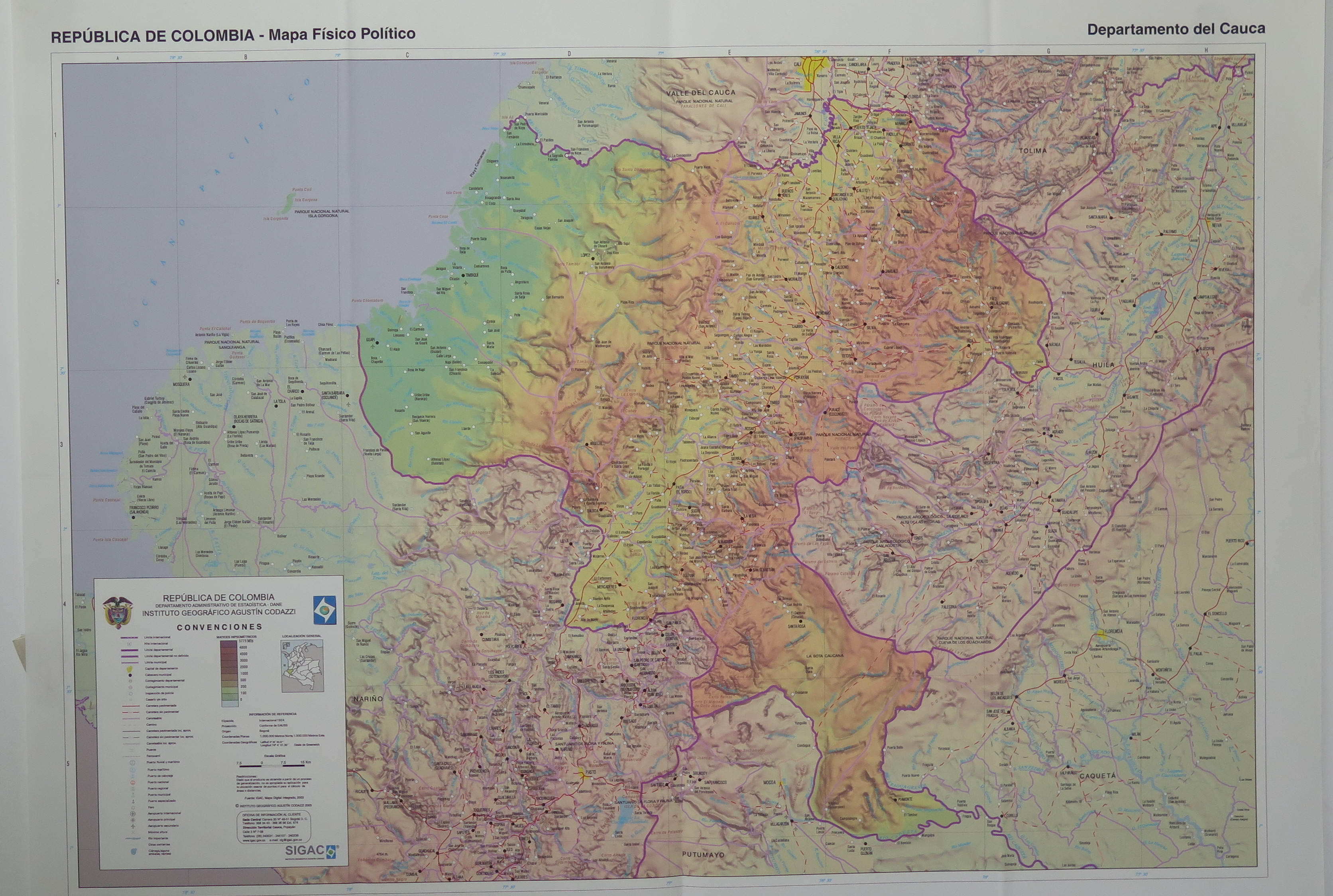Select the 'TOLIMA' department label
1333x896 pixels.
coord(1033,150)
